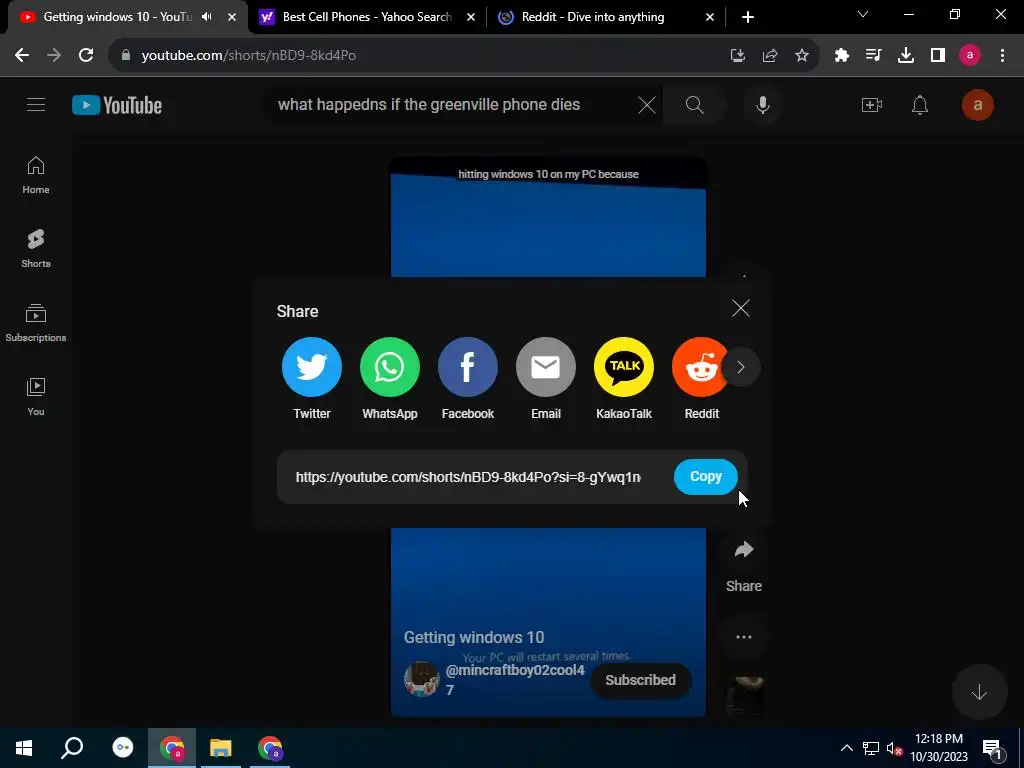Go to YouTube home via logo
1024x768 pixels.
click(x=117, y=105)
